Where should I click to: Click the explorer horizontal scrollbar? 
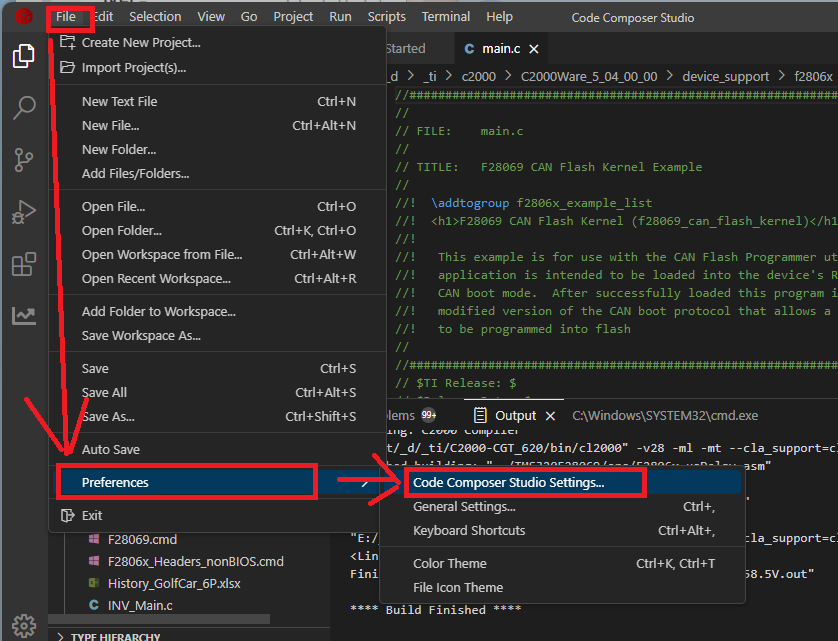point(159,619)
